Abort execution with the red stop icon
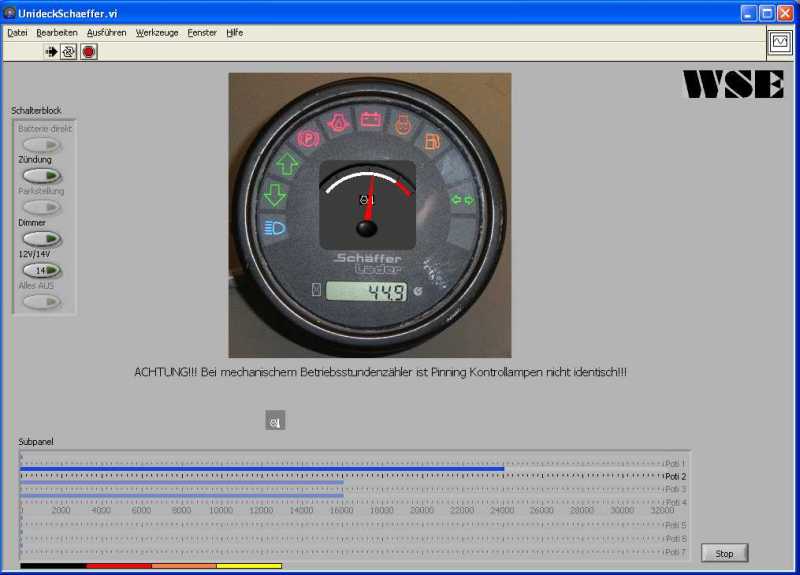The image size is (800, 575). pyautogui.click(x=89, y=52)
